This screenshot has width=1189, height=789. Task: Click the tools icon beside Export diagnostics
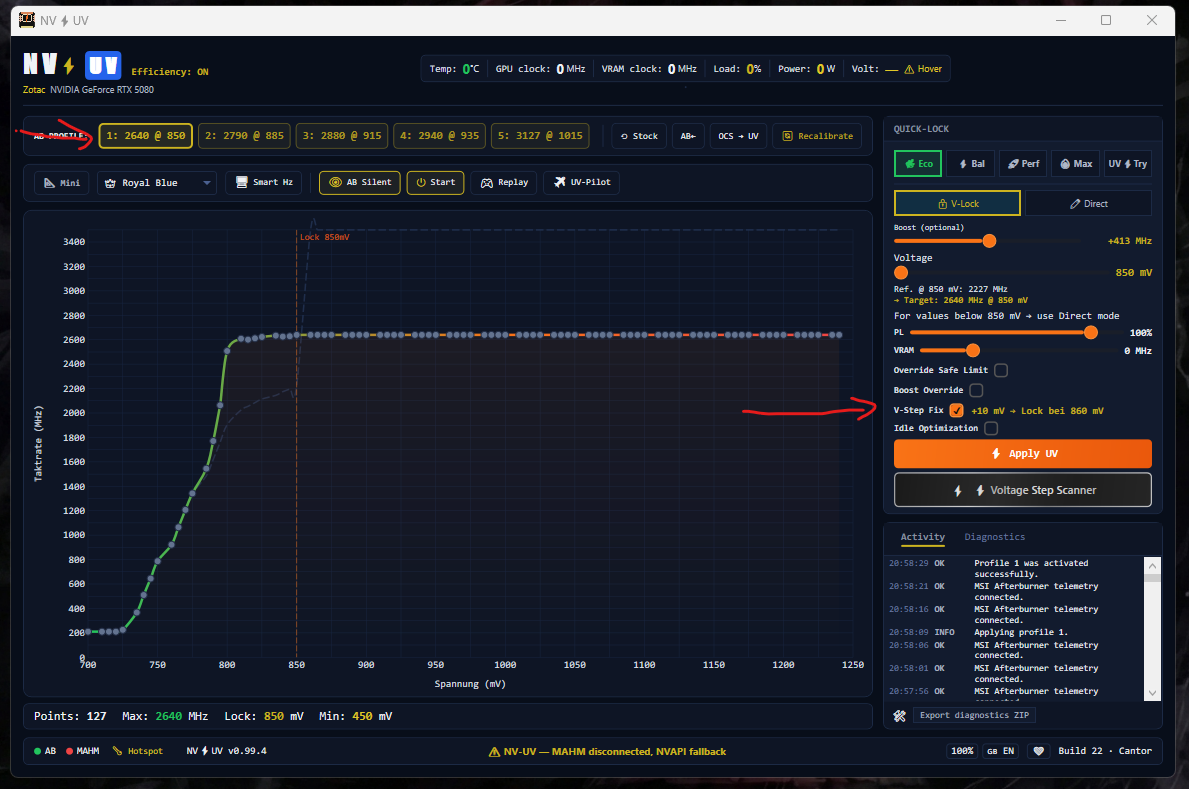[x=899, y=715]
